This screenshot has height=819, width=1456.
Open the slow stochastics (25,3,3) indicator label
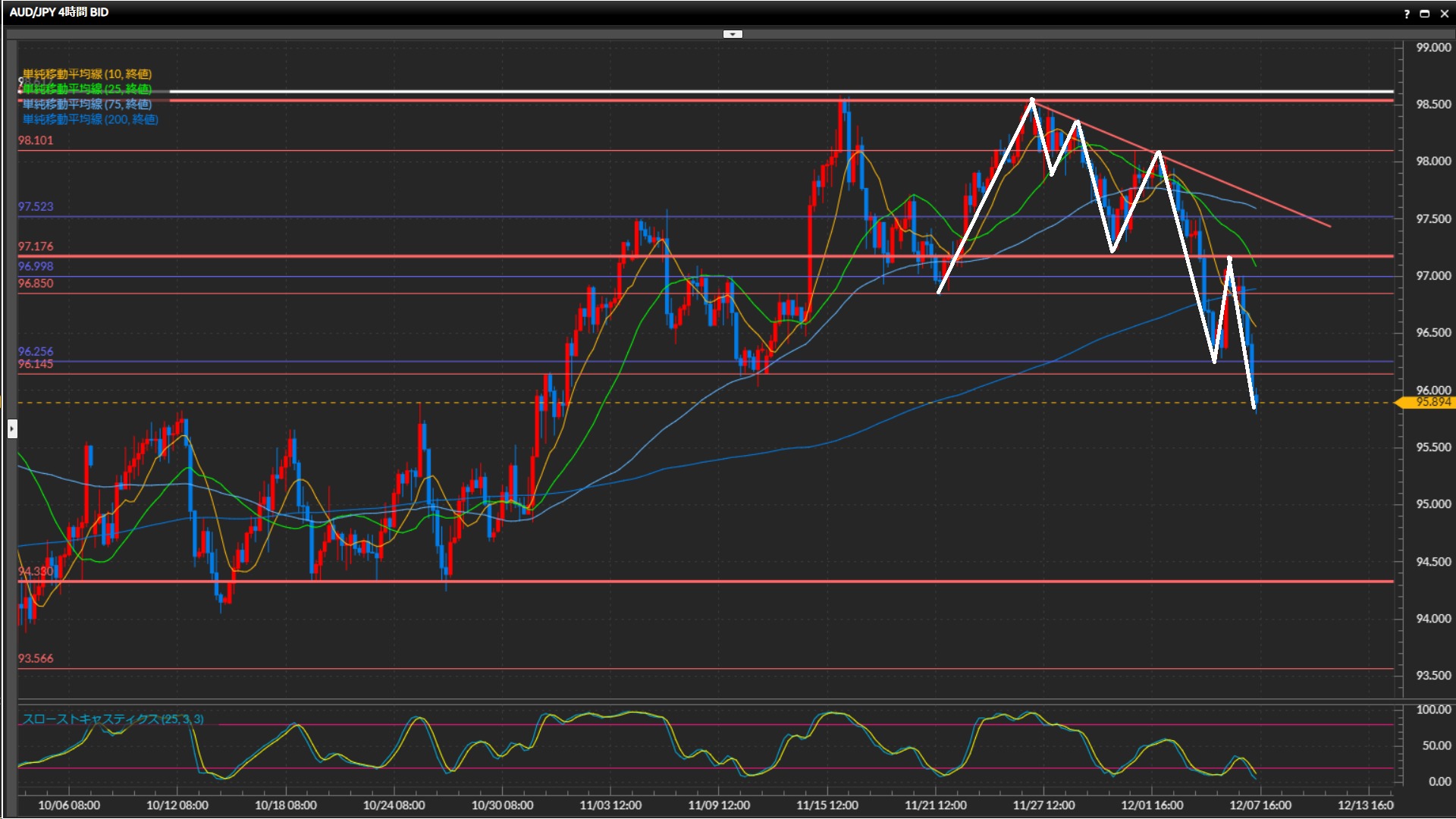[x=113, y=719]
